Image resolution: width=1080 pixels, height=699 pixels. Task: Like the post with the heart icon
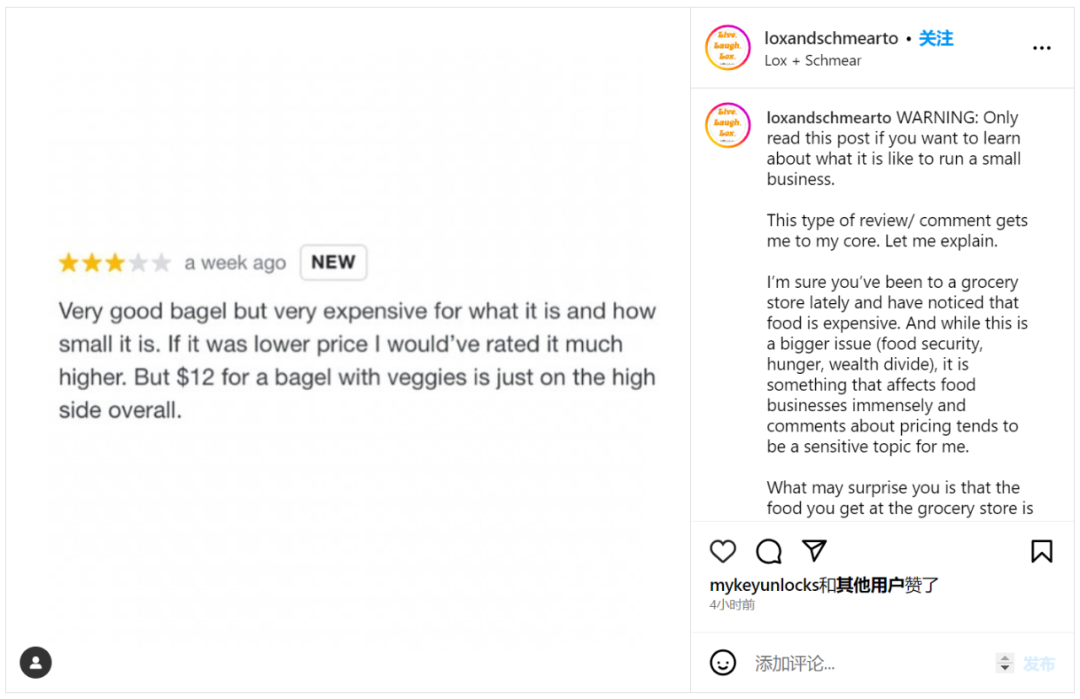pyautogui.click(x=723, y=551)
